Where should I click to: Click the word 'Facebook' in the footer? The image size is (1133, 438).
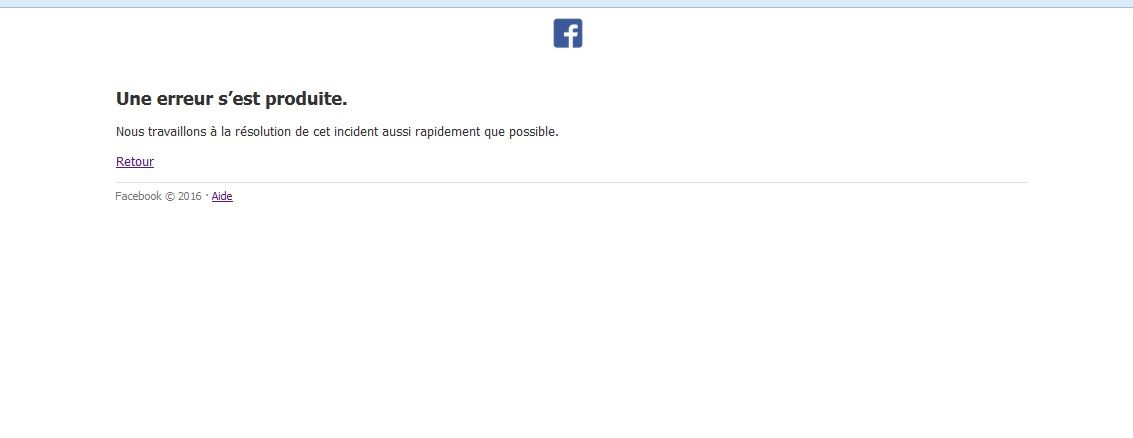pyautogui.click(x=139, y=197)
